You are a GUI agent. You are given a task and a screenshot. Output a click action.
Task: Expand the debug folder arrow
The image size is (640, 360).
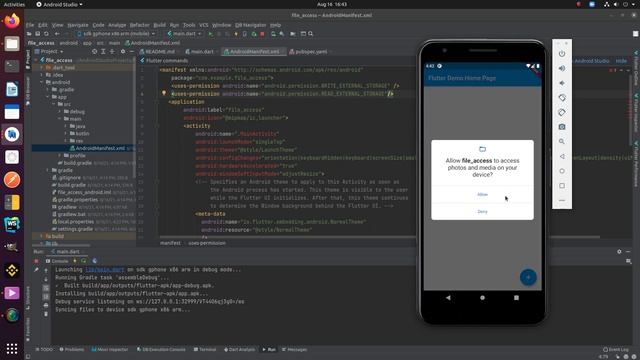60,111
